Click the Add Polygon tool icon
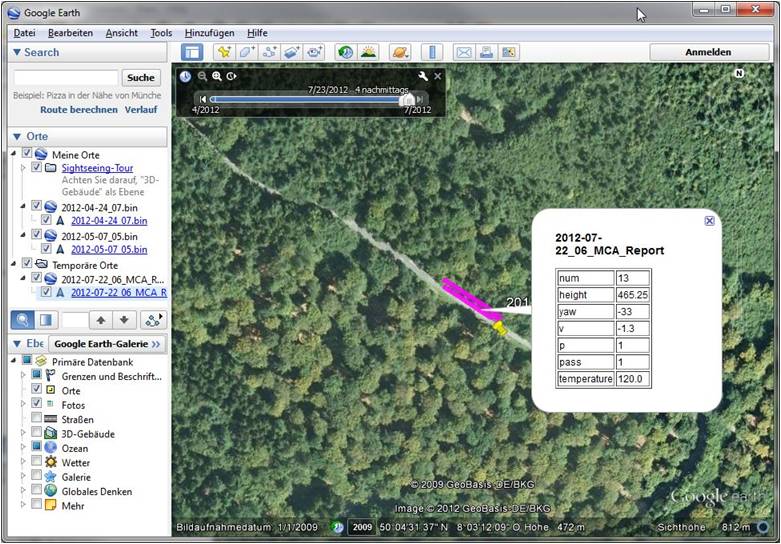Screen dimensions: 781x544 [246, 52]
